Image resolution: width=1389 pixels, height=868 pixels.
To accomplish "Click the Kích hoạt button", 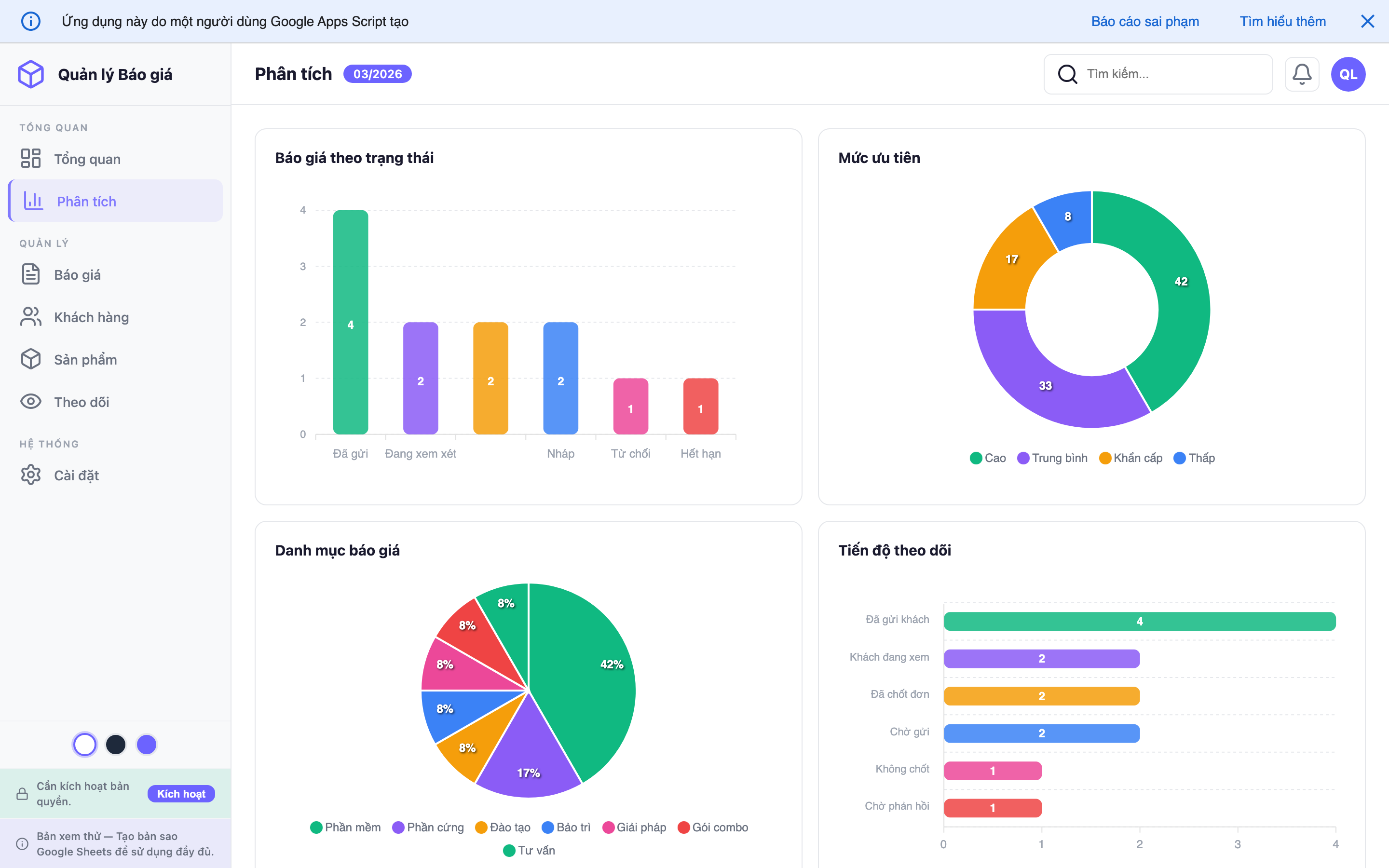I will 181,793.
